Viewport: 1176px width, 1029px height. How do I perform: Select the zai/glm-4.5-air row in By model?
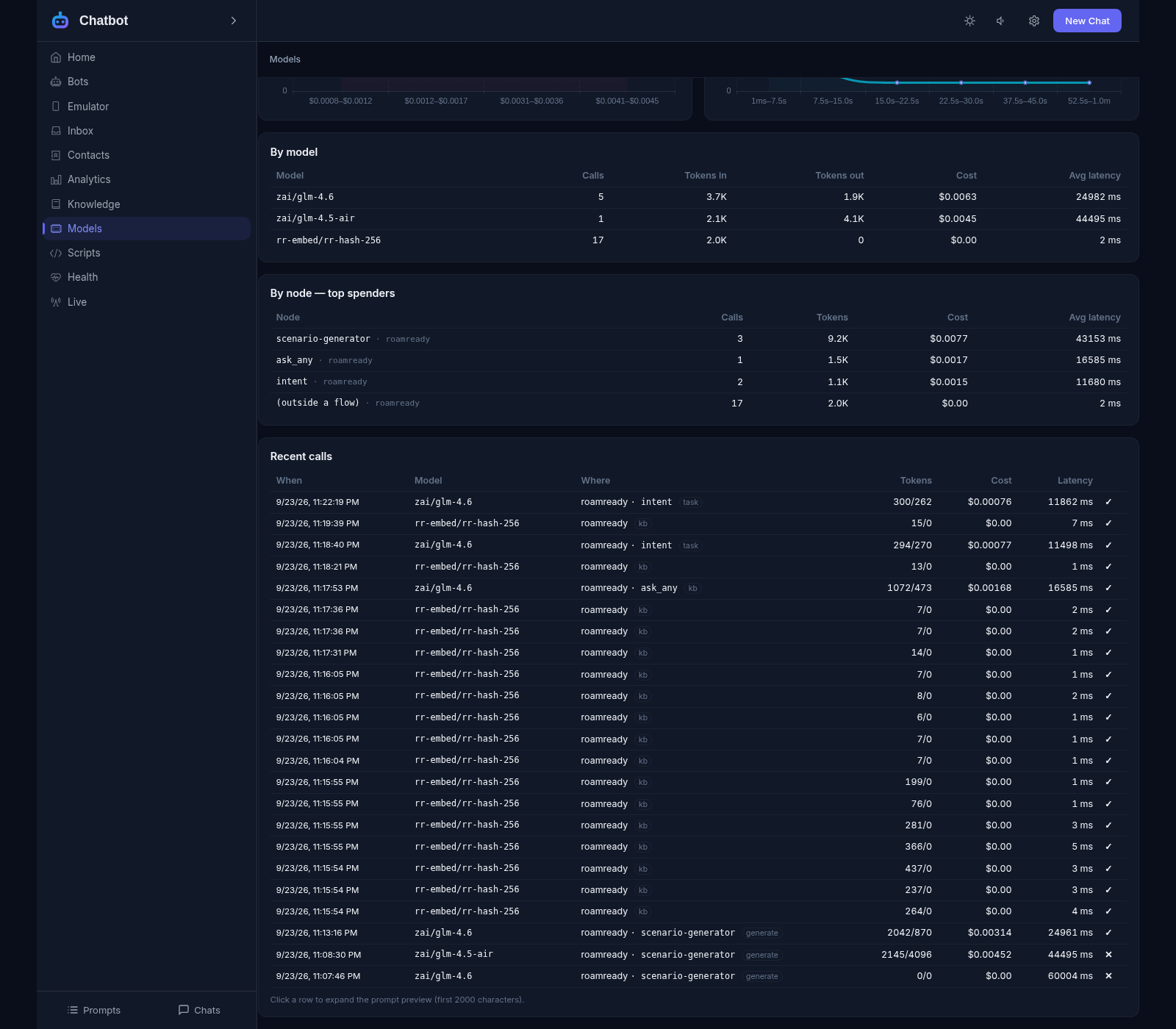698,219
